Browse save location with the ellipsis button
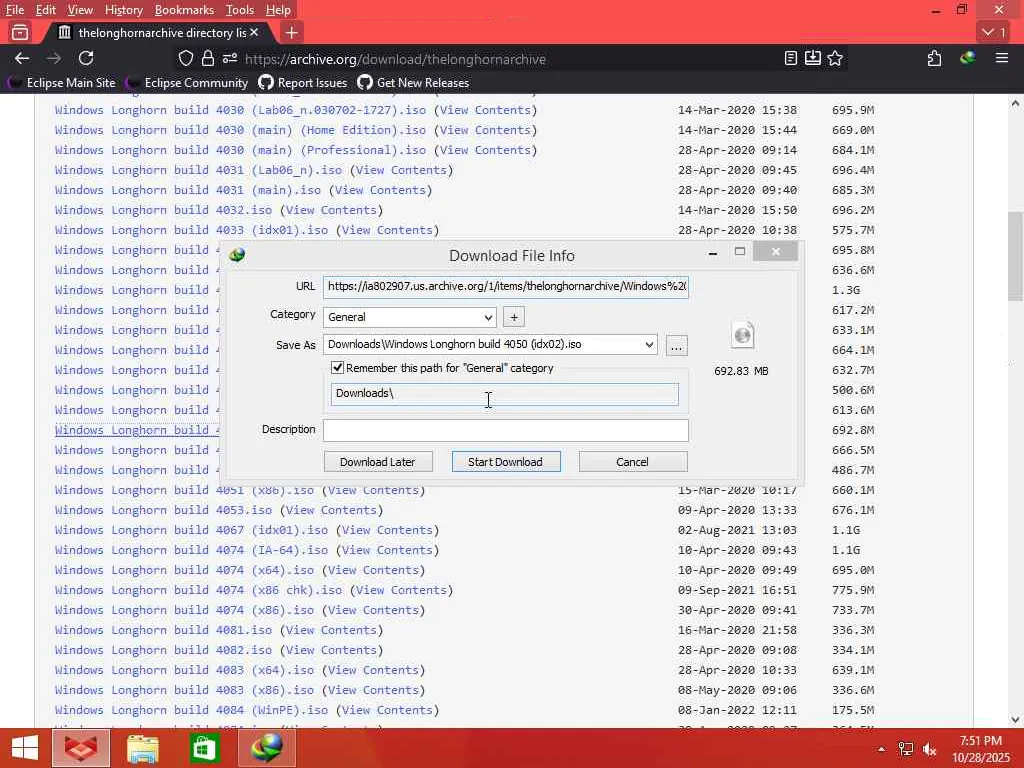The image size is (1024, 768). tap(677, 345)
